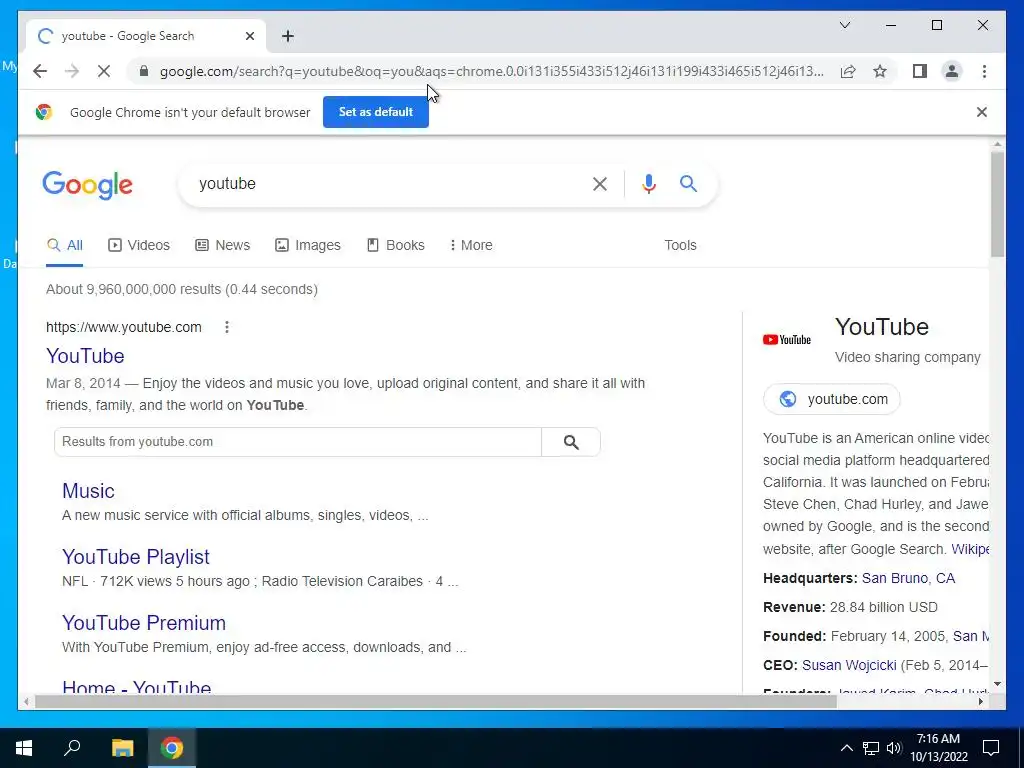Submit search with the blue magnifier icon
This screenshot has width=1024, height=768.
tap(688, 184)
